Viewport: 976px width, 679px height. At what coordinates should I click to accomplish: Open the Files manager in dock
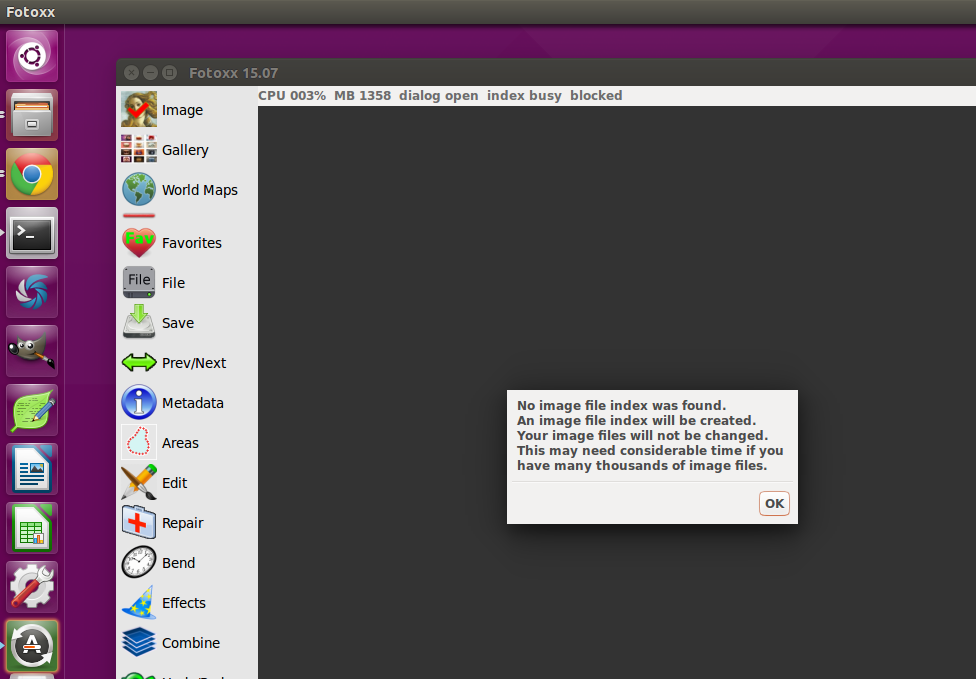coord(32,115)
